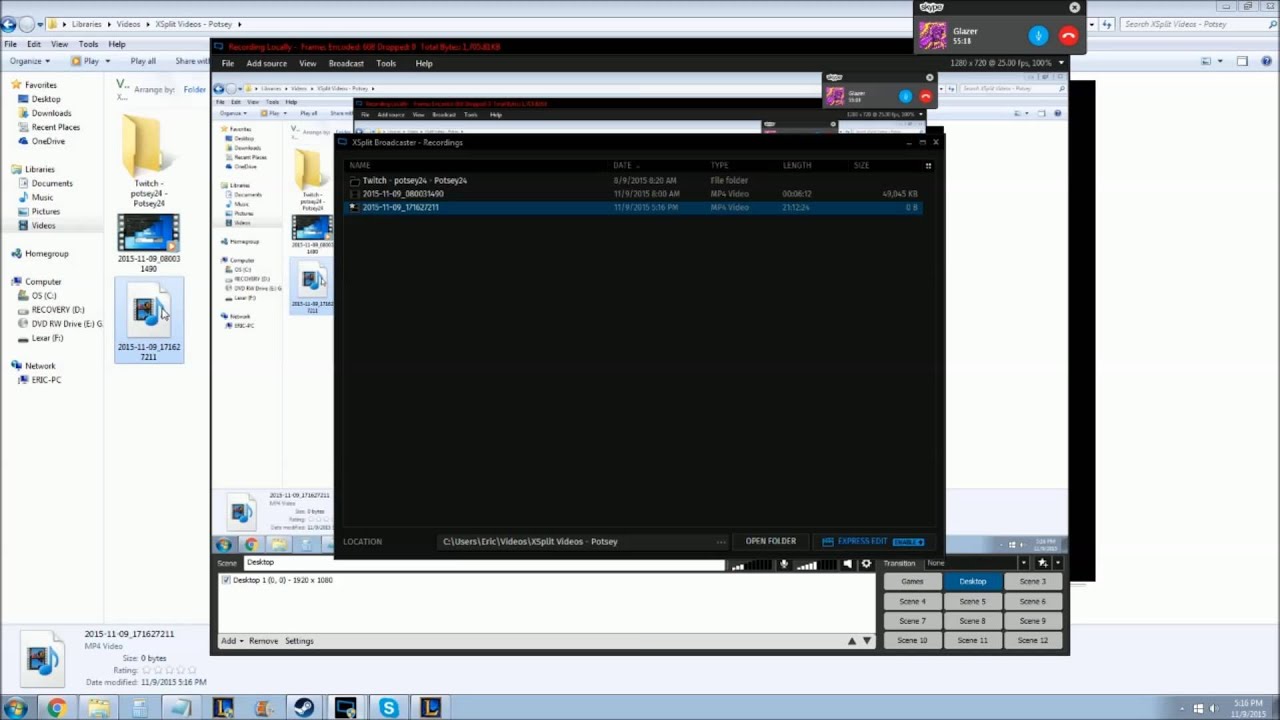This screenshot has height=720, width=1280.
Task: Open Windows Start orb
Action: point(15,708)
